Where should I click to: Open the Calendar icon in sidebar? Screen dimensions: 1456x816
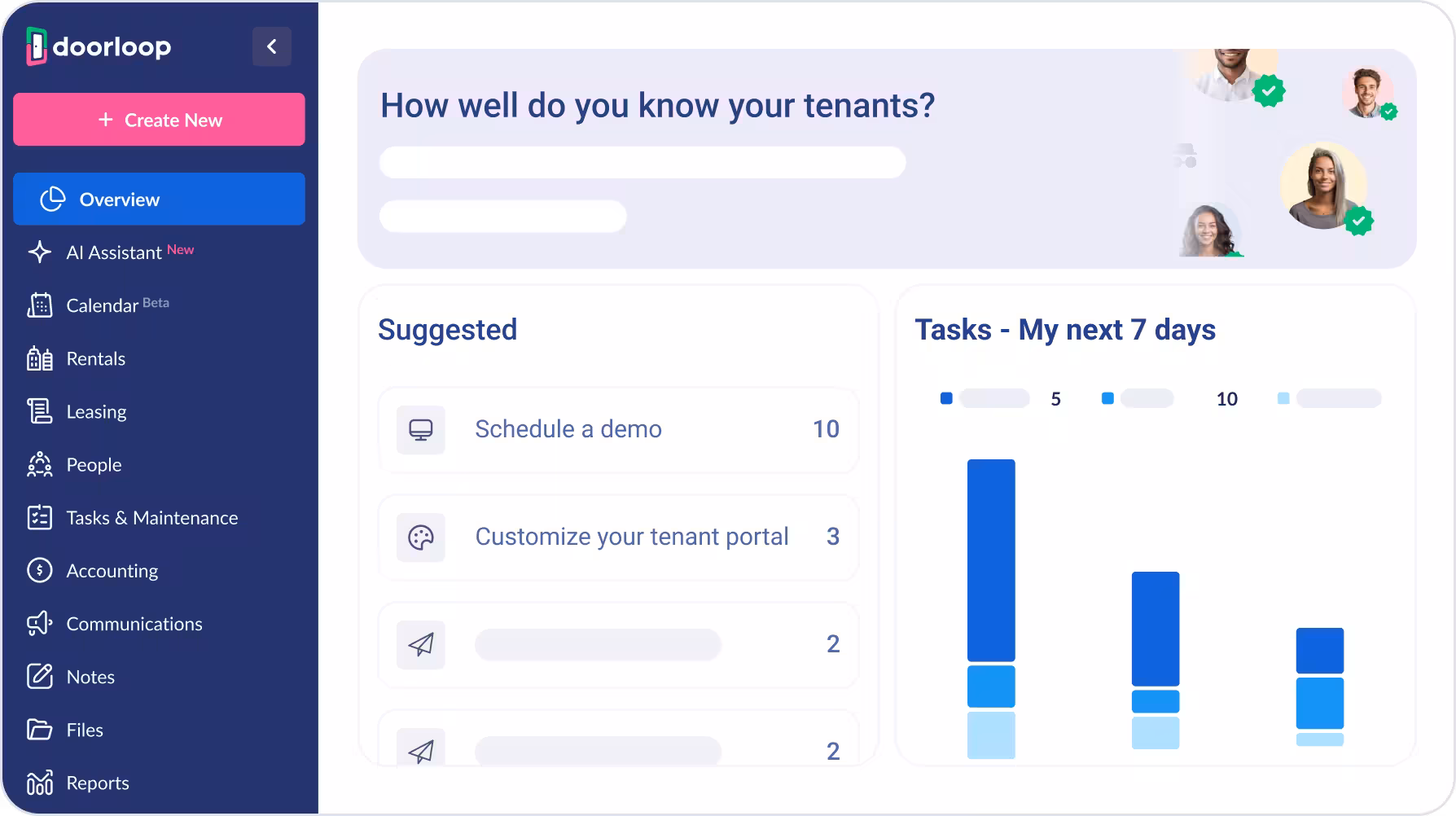39,305
